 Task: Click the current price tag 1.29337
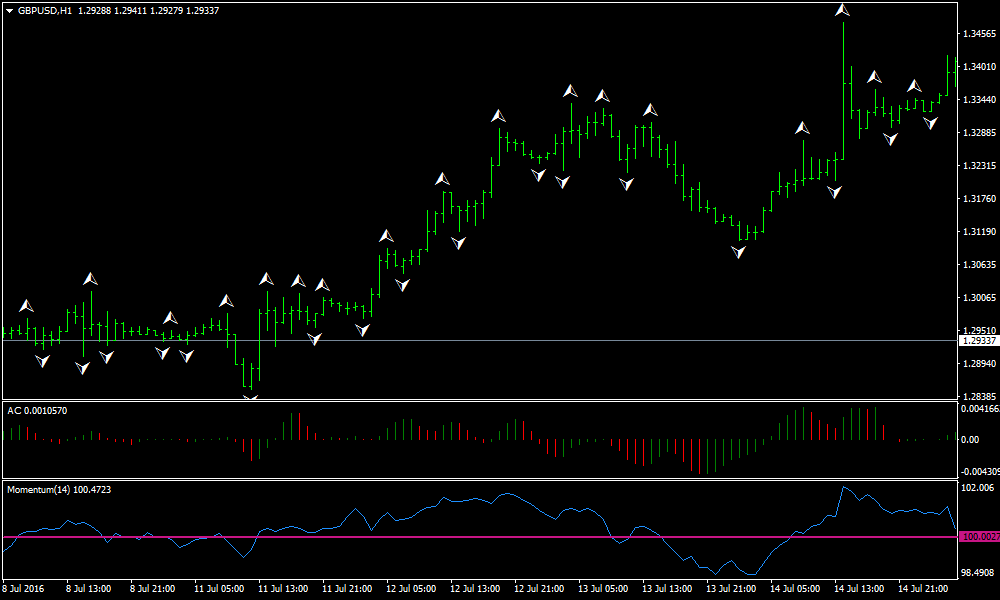979,341
